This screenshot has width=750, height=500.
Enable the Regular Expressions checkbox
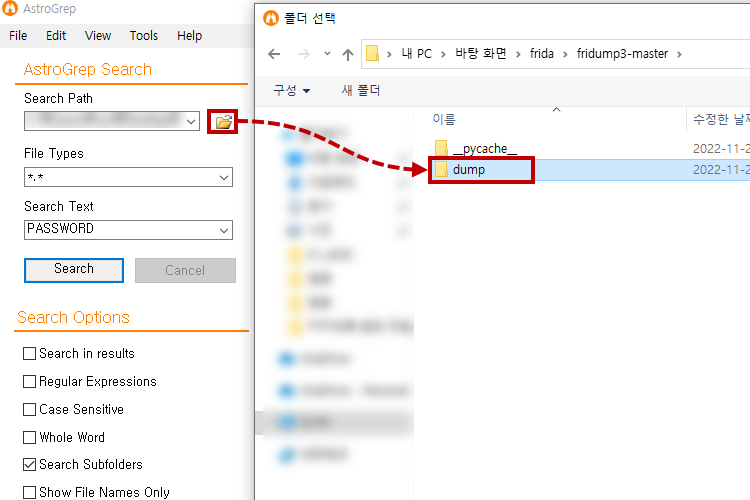pos(29,381)
